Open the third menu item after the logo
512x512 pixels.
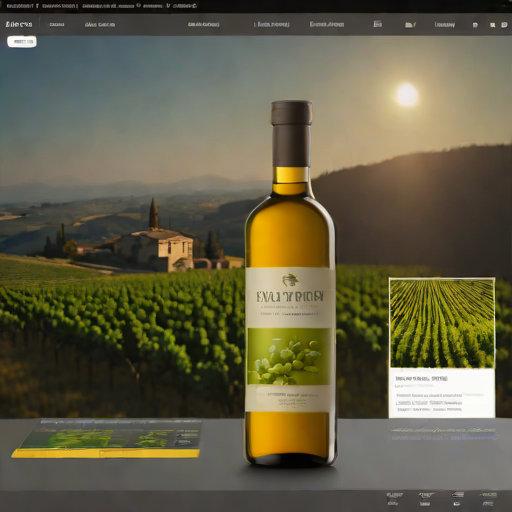[100, 25]
